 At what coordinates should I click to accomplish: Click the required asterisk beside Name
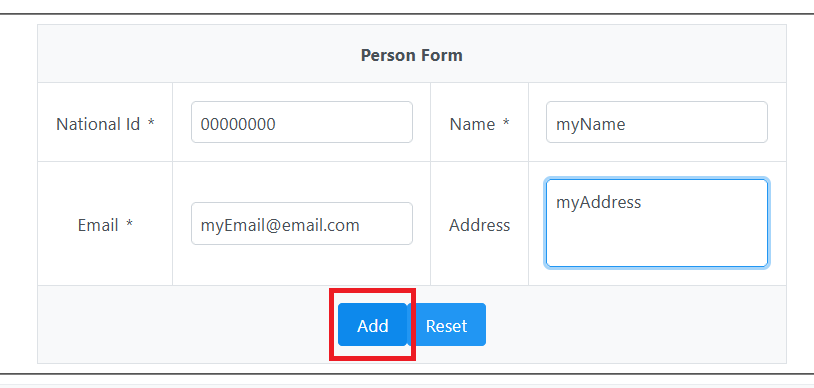coord(506,123)
